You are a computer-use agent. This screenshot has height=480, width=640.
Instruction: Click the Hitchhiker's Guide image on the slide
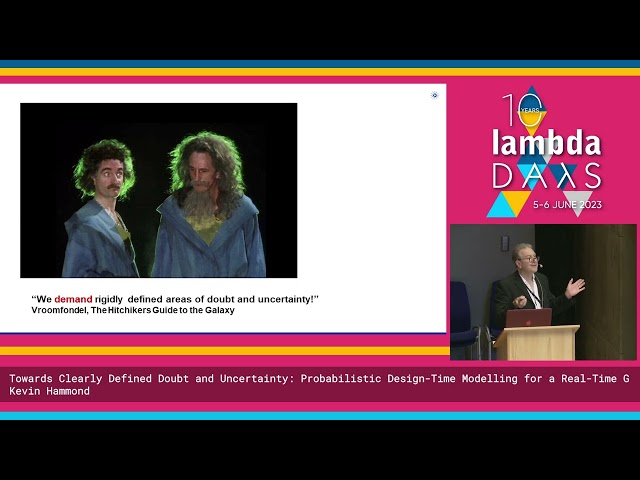159,190
